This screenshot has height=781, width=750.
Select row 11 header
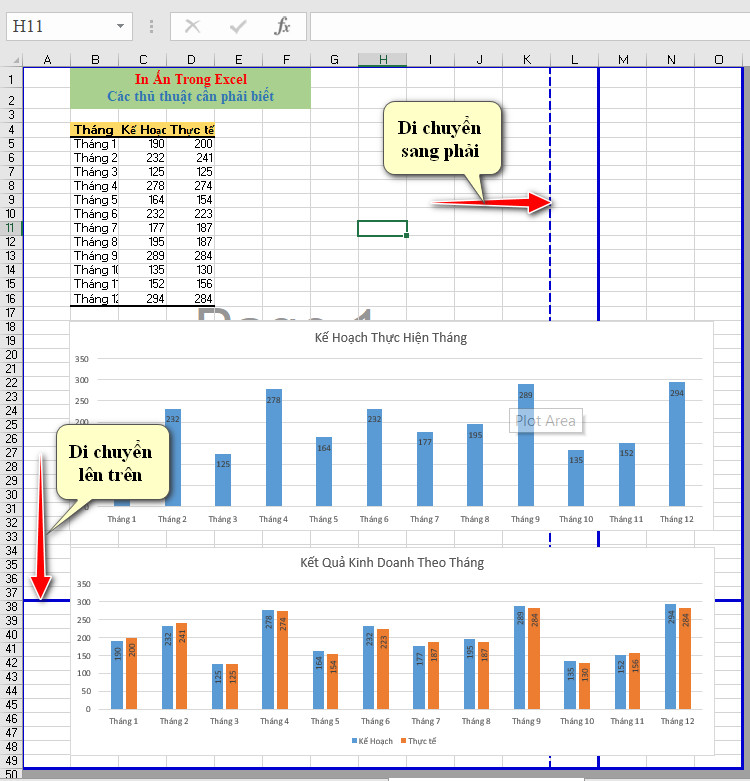tap(10, 228)
